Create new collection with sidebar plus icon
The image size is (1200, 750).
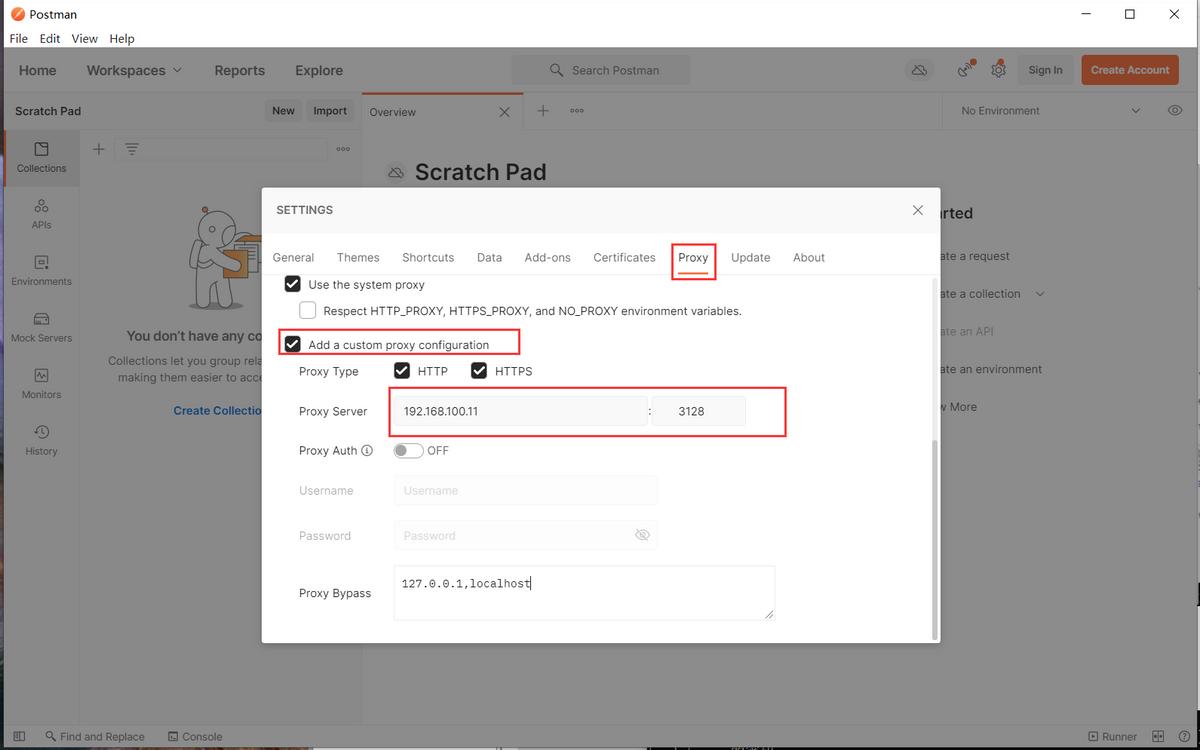(98, 149)
